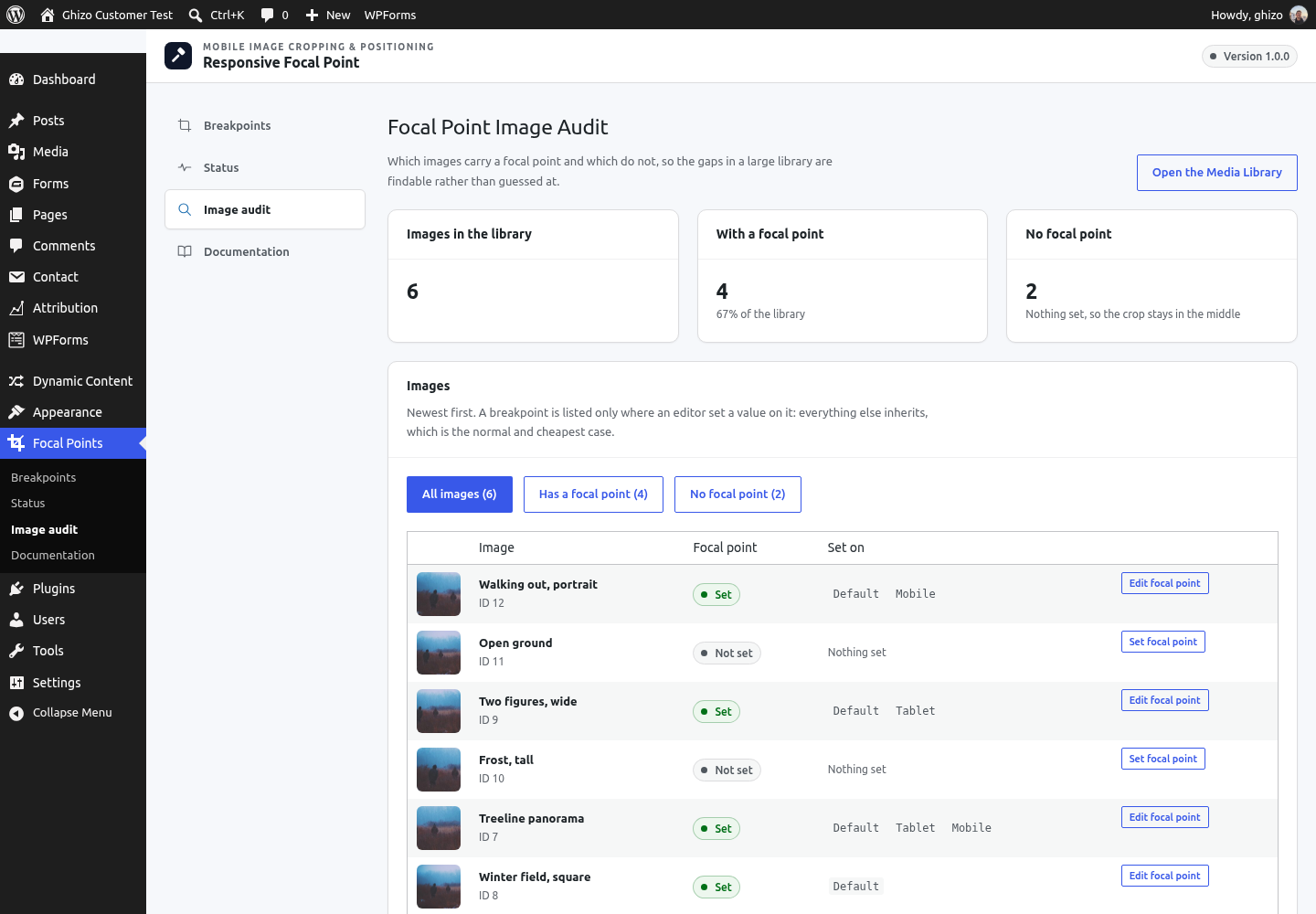The width and height of the screenshot is (1316, 914).
Task: Click the Winter field, square title
Action: pyautogui.click(x=535, y=877)
